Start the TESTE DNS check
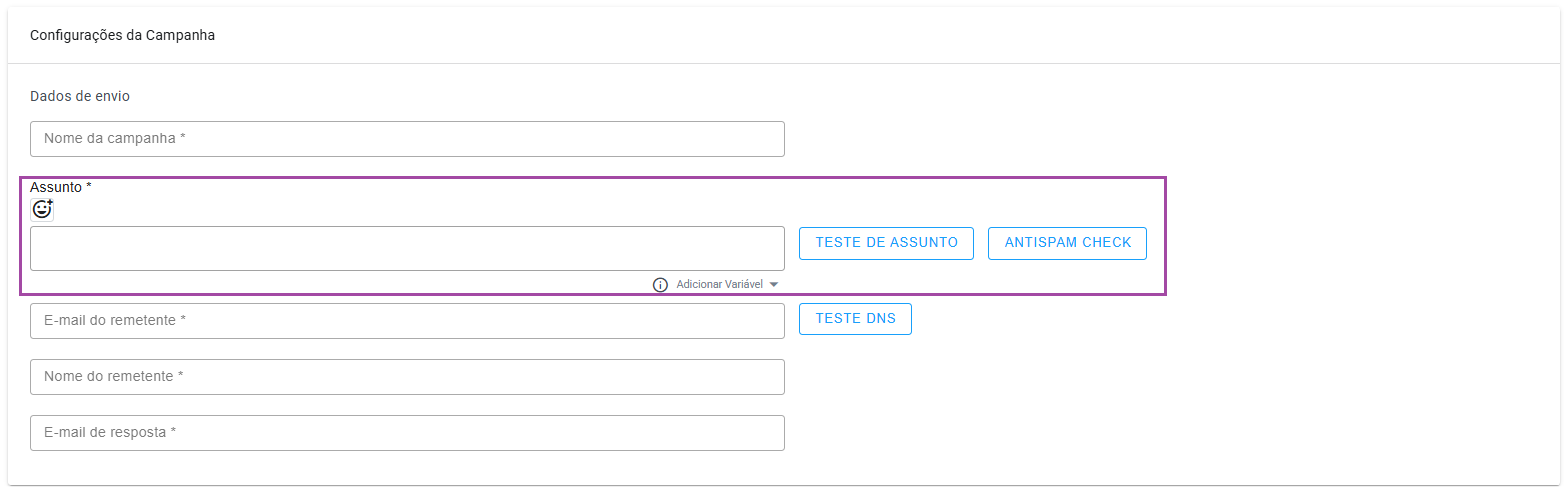The image size is (1564, 487). click(x=855, y=319)
